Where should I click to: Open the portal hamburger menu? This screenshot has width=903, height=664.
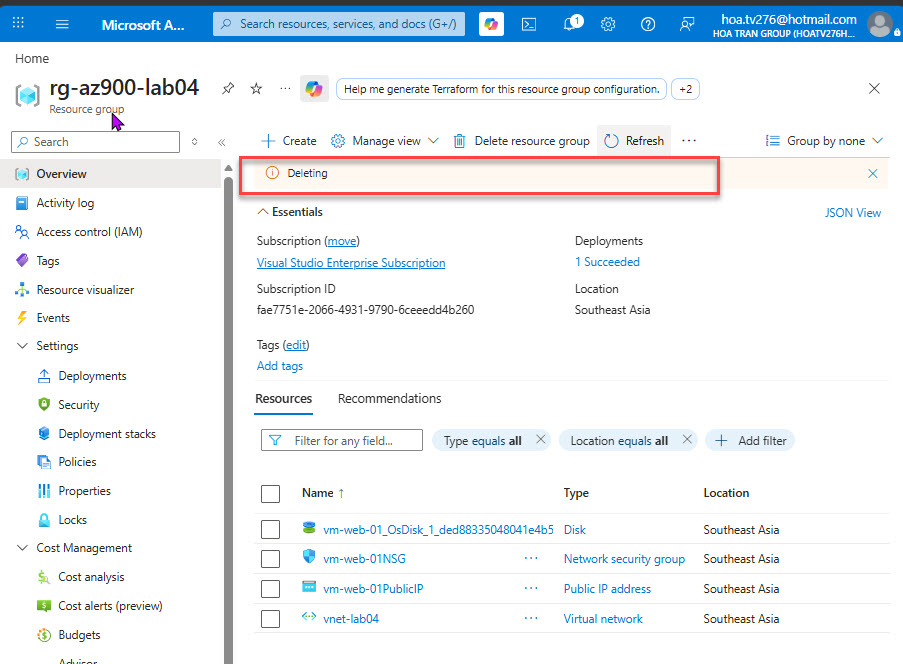(62, 24)
